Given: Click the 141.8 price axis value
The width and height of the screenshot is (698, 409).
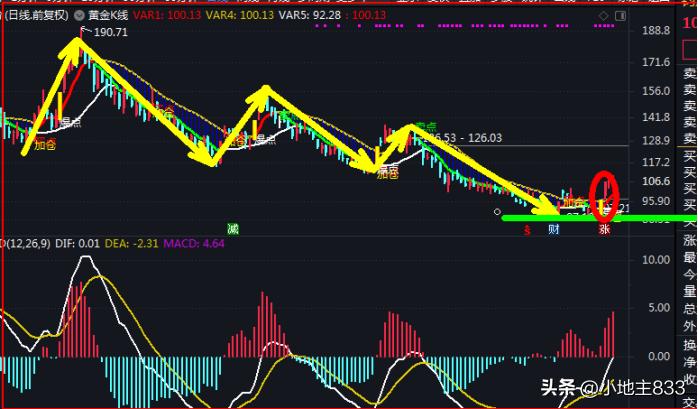Looking at the screenshot, I should 656,117.
